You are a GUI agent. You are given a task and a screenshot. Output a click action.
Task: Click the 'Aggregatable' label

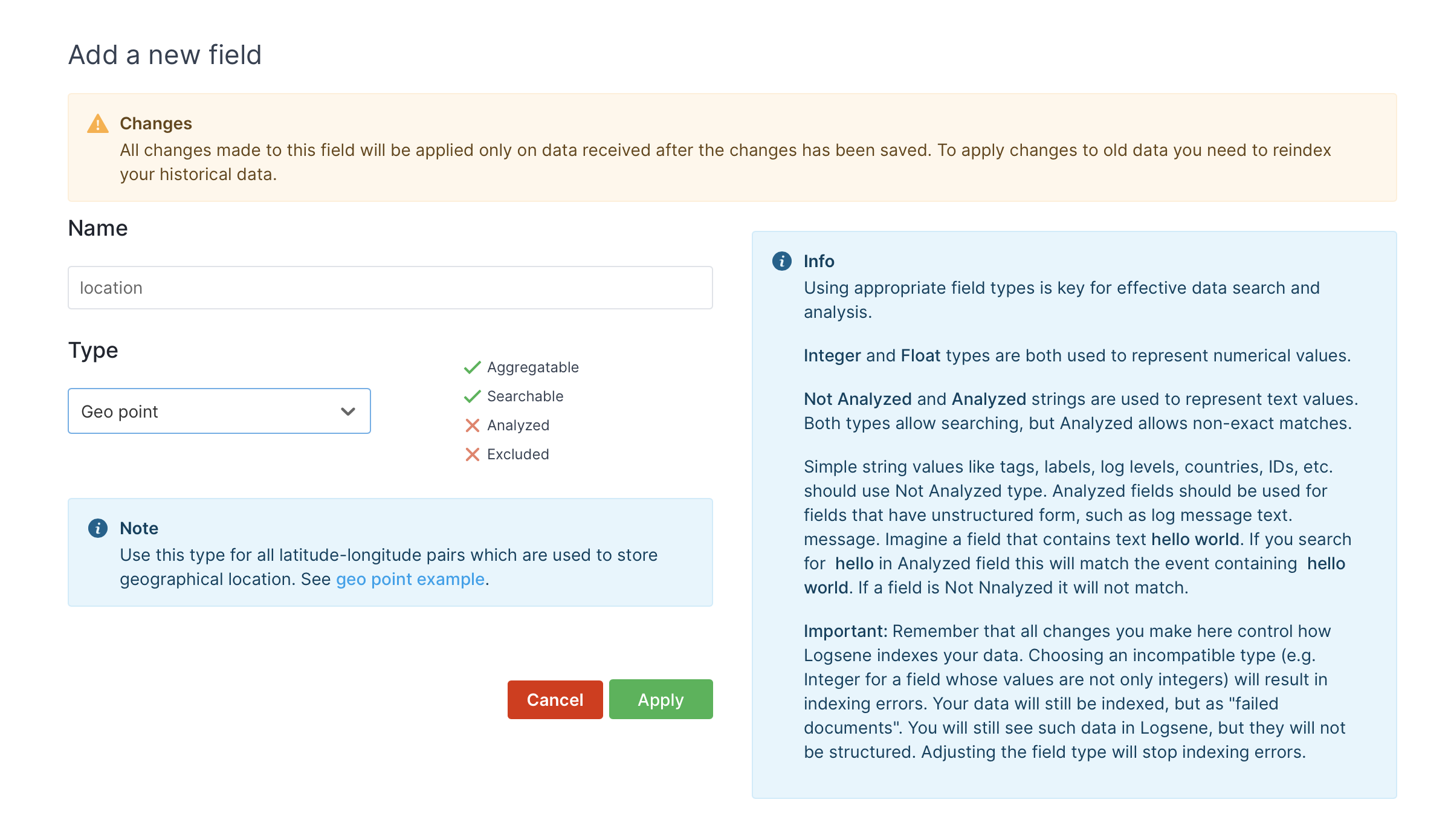tap(533, 367)
